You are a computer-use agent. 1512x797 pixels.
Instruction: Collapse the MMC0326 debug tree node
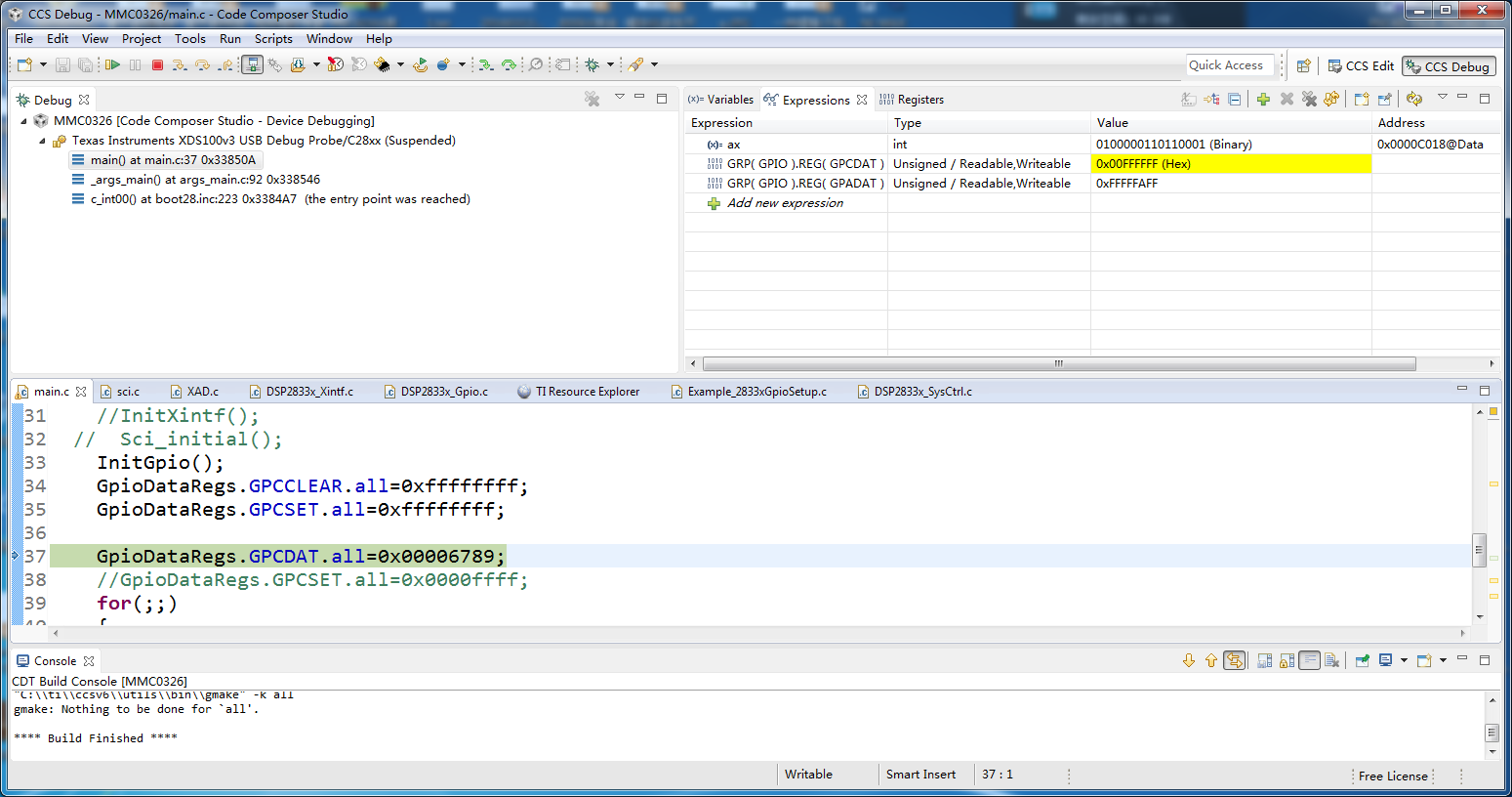click(24, 121)
